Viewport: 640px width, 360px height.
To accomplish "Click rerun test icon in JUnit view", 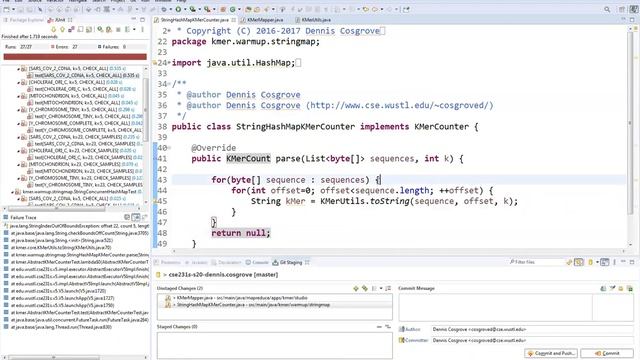I will tap(100, 29).
